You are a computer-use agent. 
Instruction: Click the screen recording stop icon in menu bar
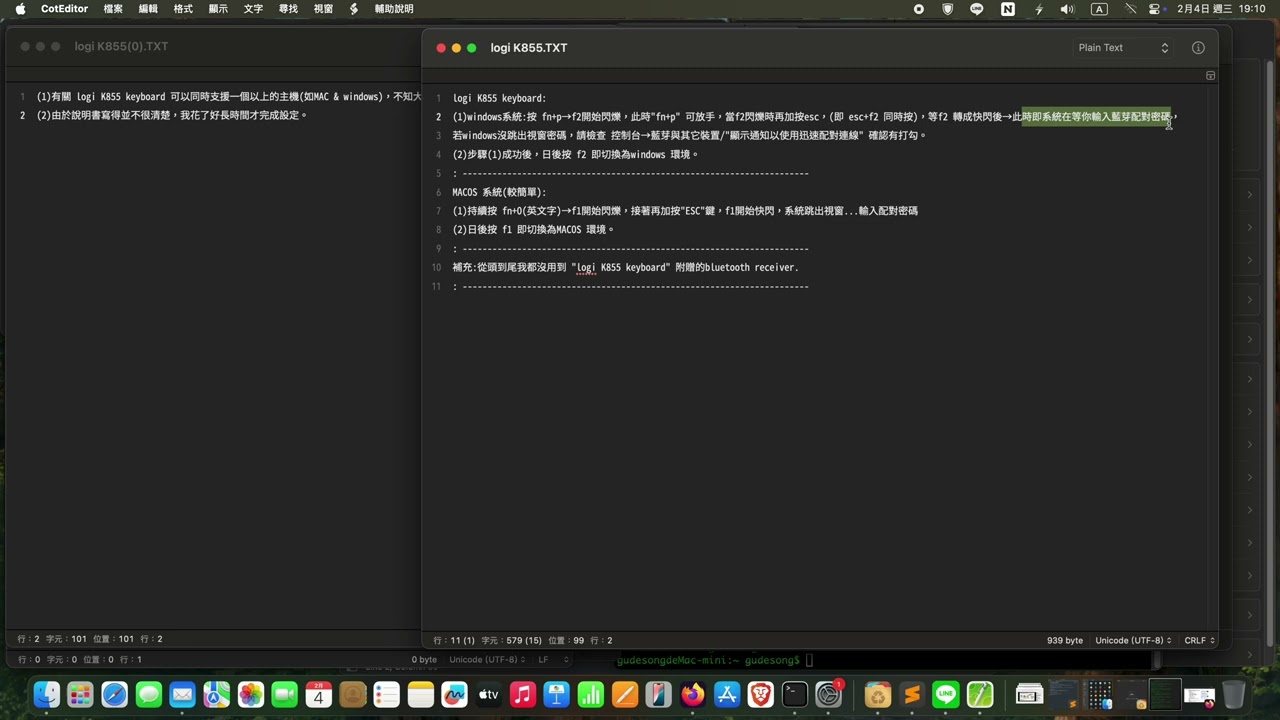coord(919,9)
